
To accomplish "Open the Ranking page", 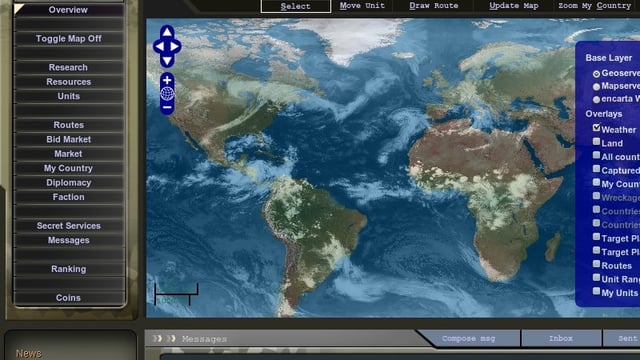I will (x=69, y=269).
